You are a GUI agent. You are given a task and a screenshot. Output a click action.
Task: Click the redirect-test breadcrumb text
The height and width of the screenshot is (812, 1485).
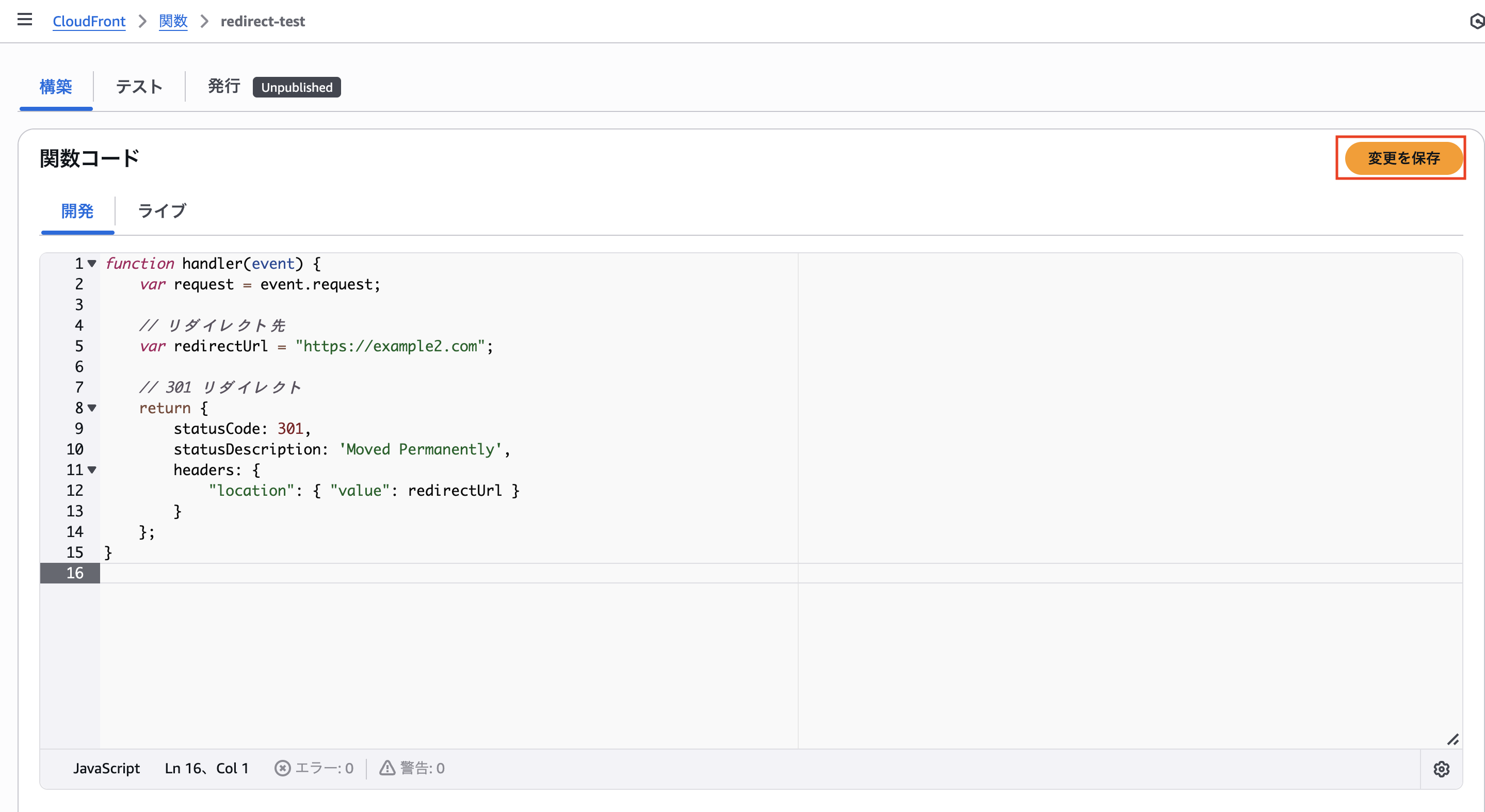pos(263,21)
